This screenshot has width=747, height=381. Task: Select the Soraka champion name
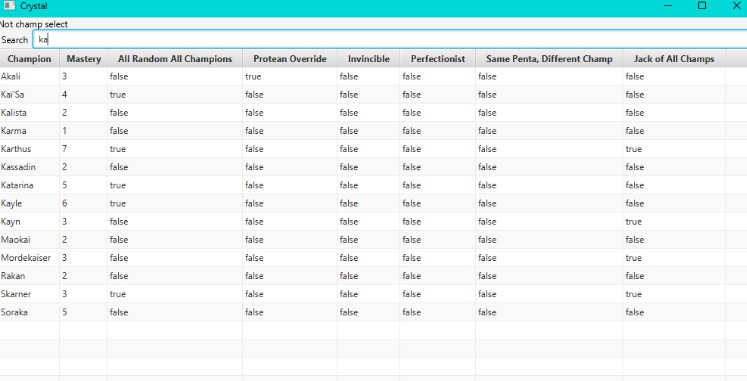coord(14,312)
